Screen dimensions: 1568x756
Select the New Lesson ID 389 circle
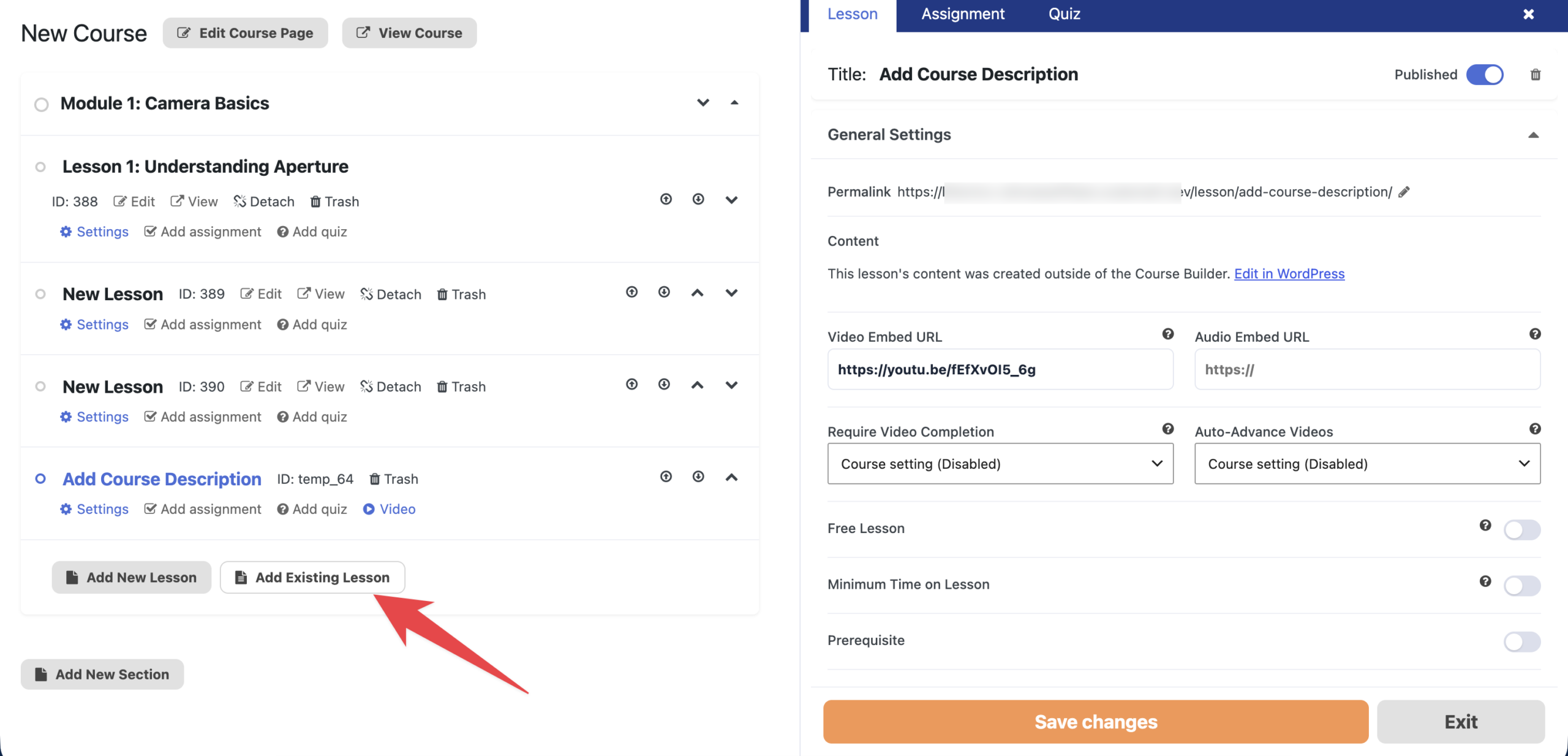[40, 294]
